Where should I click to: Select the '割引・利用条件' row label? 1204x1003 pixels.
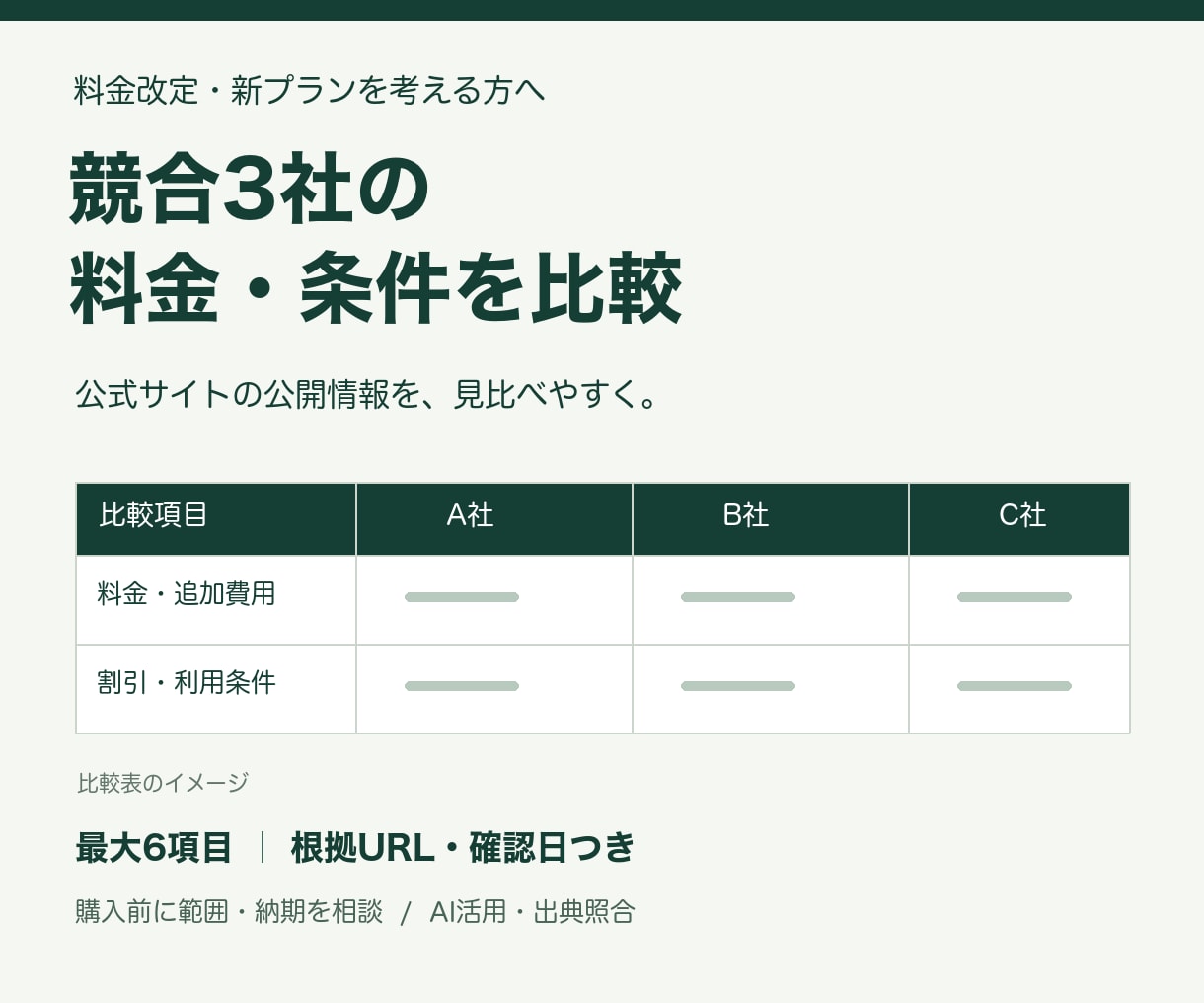(187, 682)
